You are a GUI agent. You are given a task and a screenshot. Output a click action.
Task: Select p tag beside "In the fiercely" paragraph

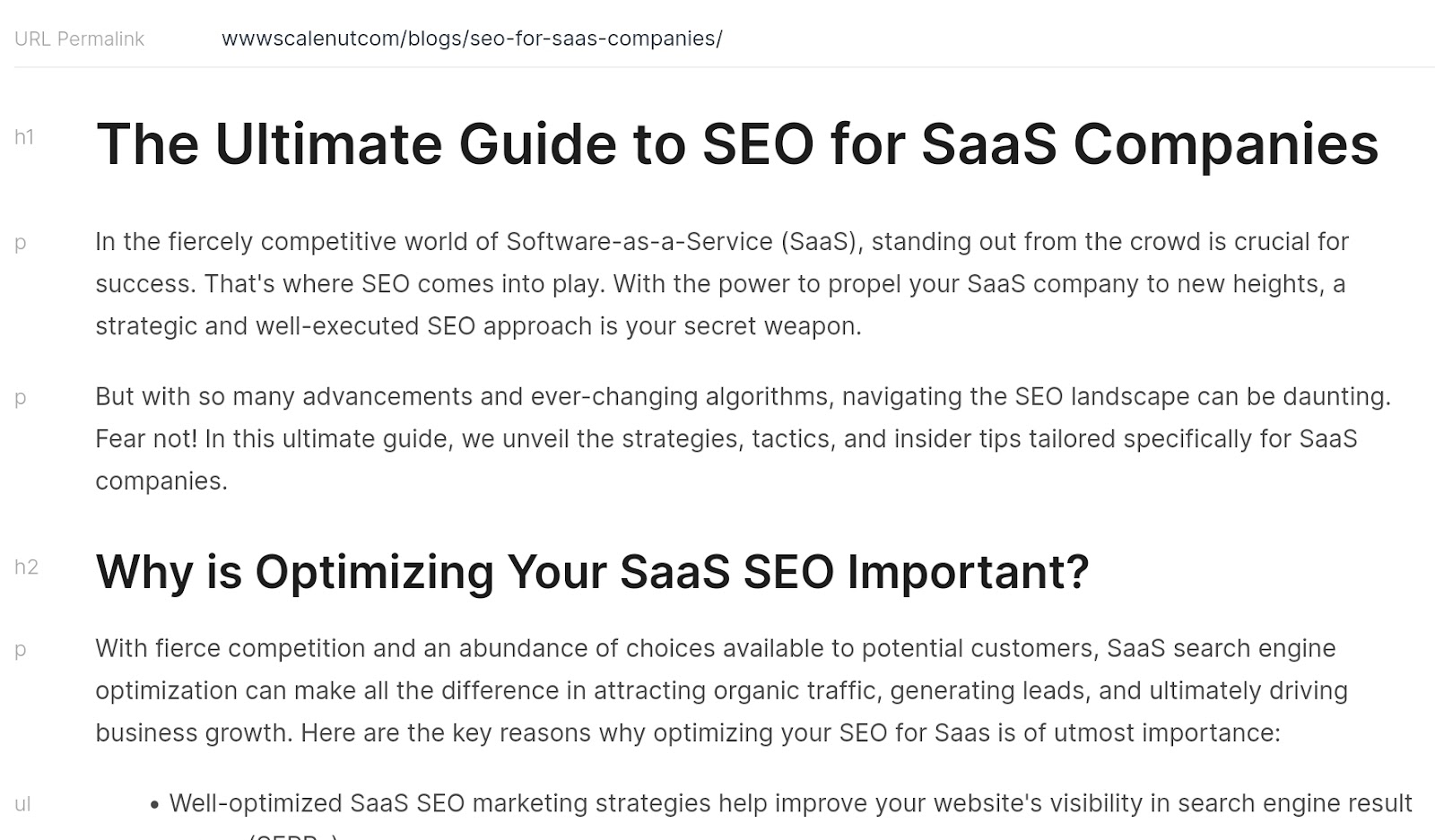[21, 243]
